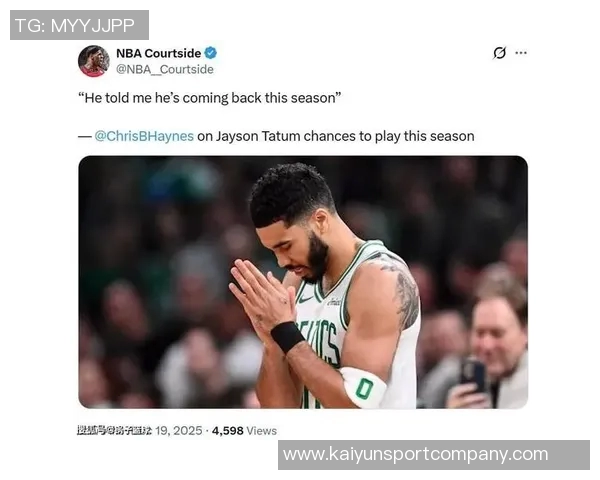This screenshot has height=480, width=600.
Task: Open the three-dot more options menu
Action: (x=521, y=53)
